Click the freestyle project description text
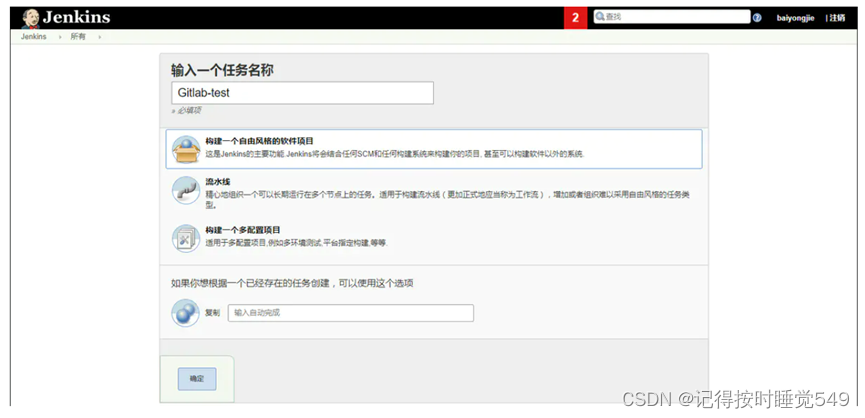865x418 pixels. tap(395, 154)
